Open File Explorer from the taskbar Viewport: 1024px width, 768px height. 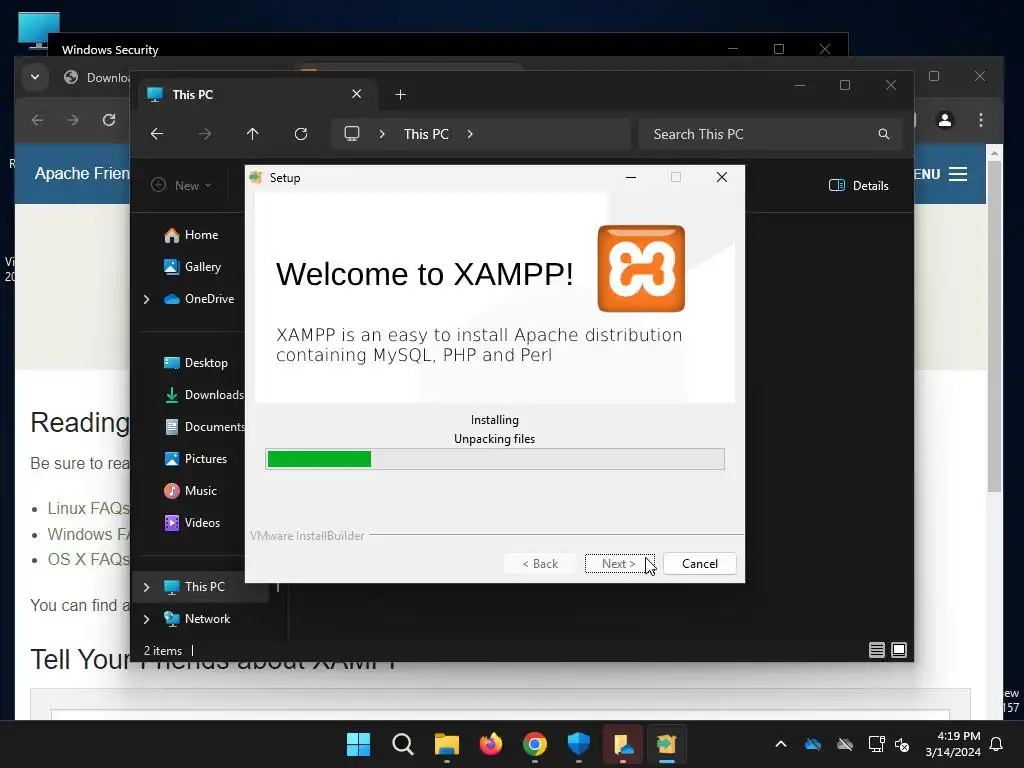(447, 744)
